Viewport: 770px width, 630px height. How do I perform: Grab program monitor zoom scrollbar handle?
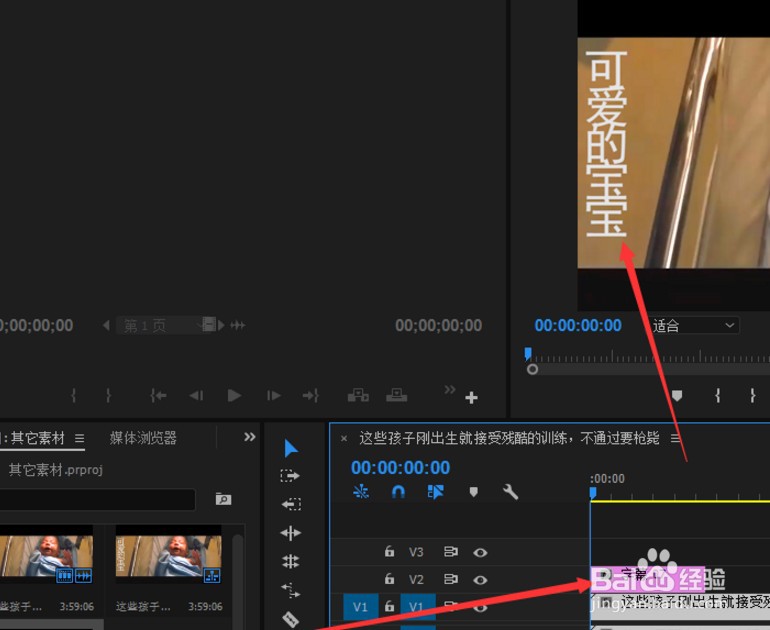[532, 369]
